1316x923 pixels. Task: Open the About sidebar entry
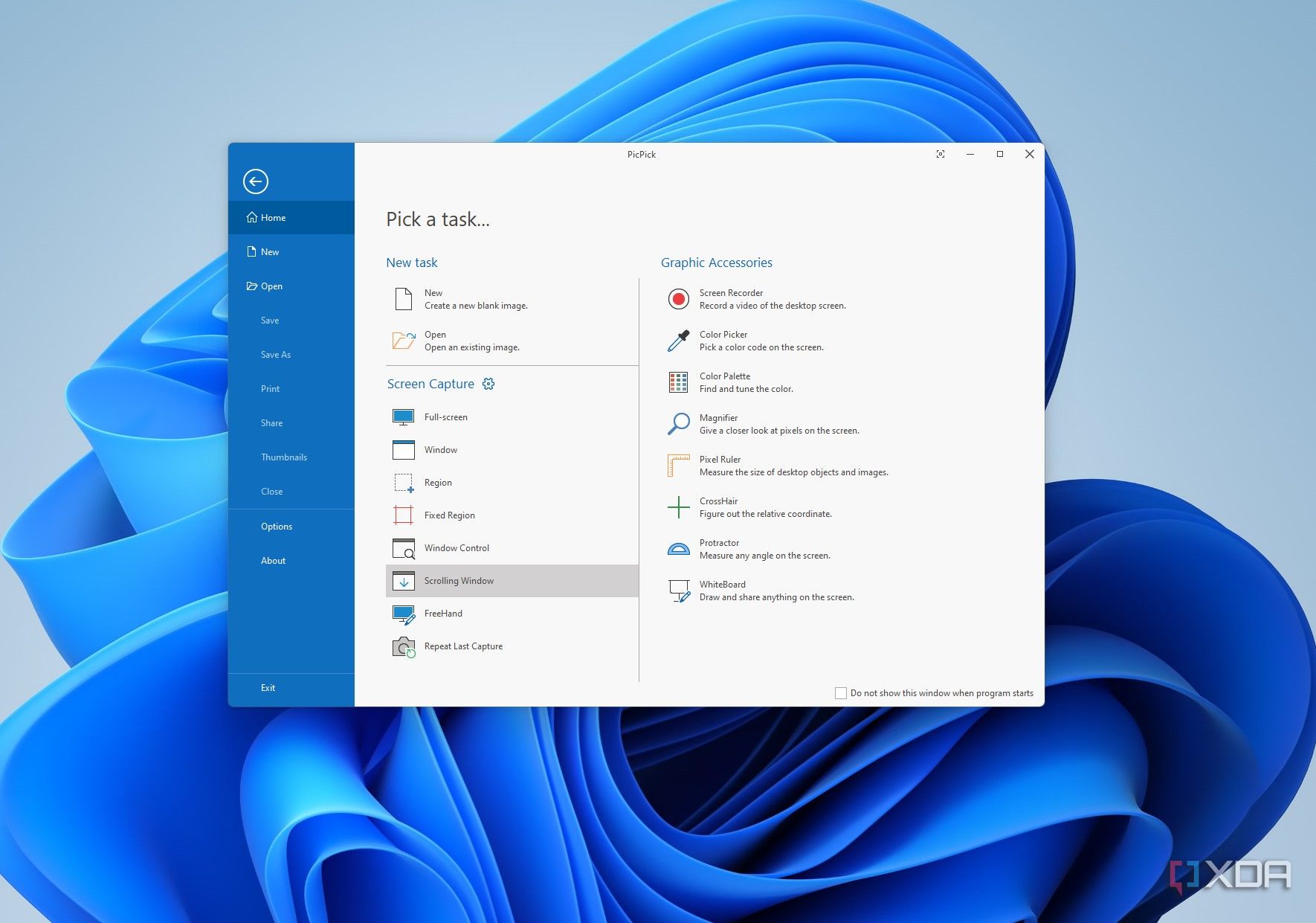[273, 561]
